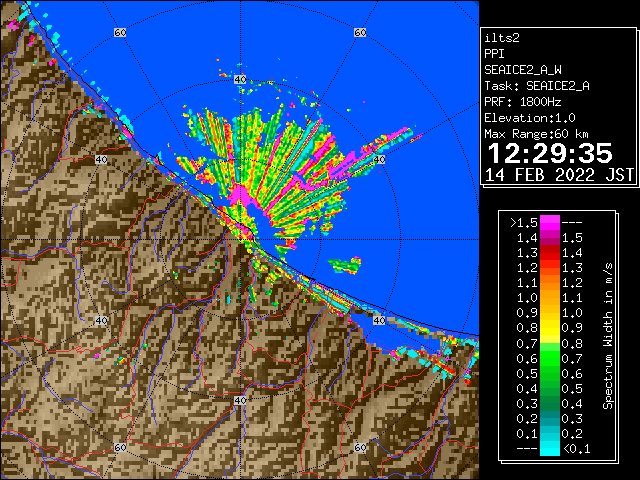Click the '40' range label south of radar center
The width and height of the screenshot is (640, 480).
point(240,400)
